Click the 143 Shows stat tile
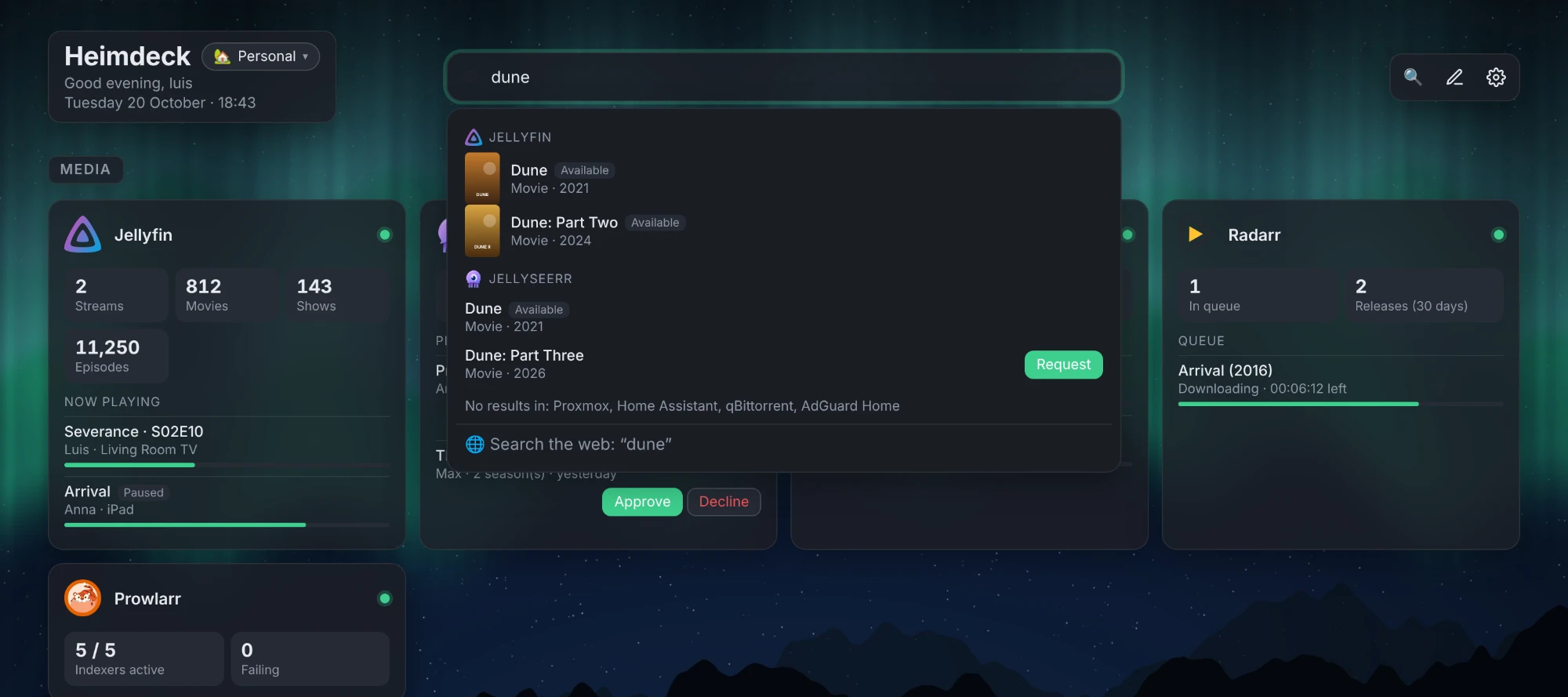The width and height of the screenshot is (1568, 697). click(338, 295)
